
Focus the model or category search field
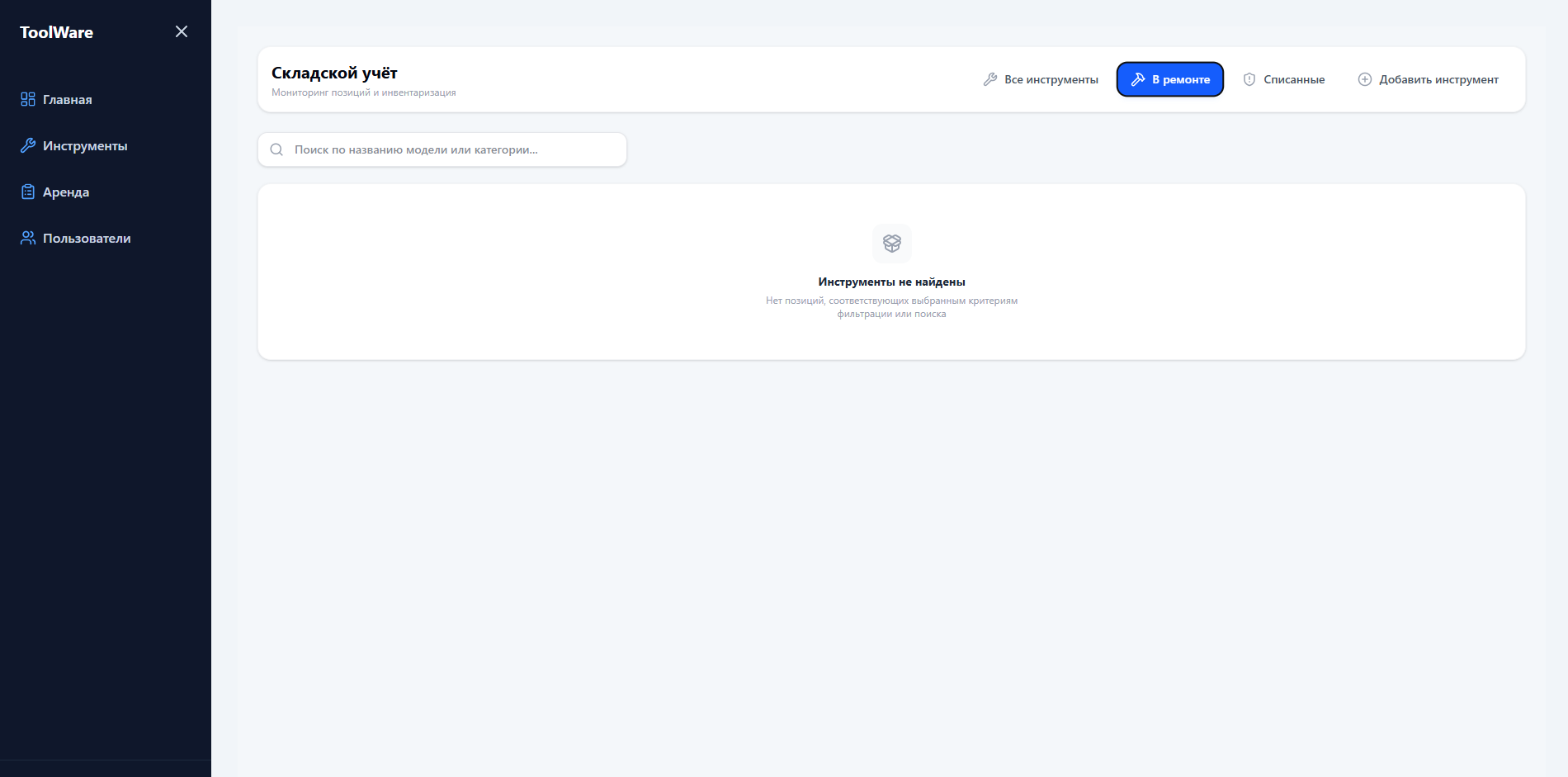(x=442, y=149)
